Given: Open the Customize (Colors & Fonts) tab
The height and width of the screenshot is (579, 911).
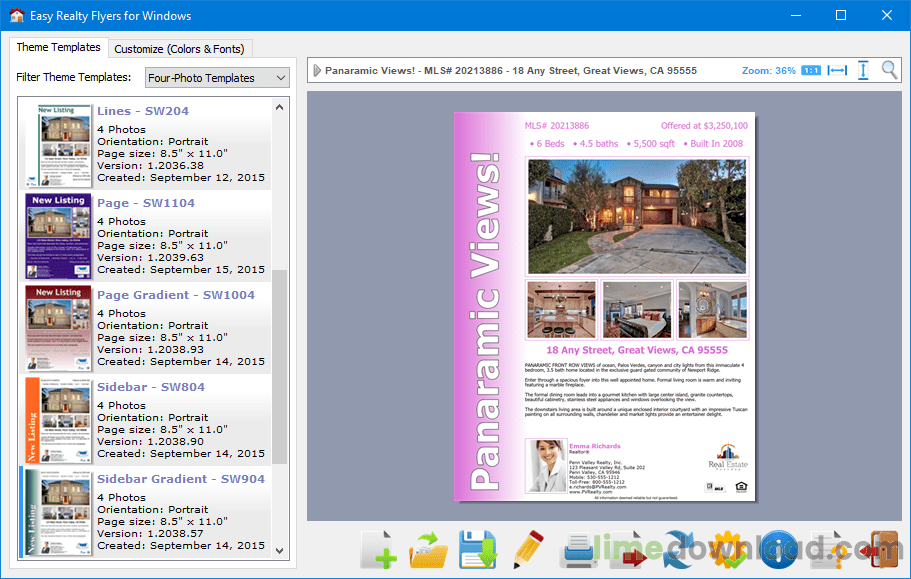Looking at the screenshot, I should click(180, 49).
